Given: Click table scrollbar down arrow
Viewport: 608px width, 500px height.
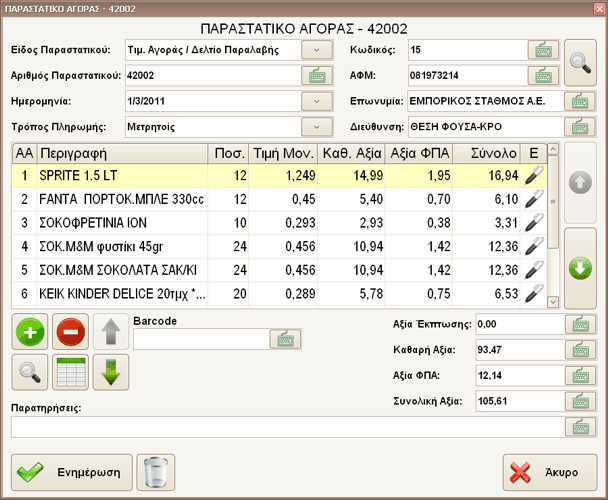Looking at the screenshot, I should (x=553, y=301).
